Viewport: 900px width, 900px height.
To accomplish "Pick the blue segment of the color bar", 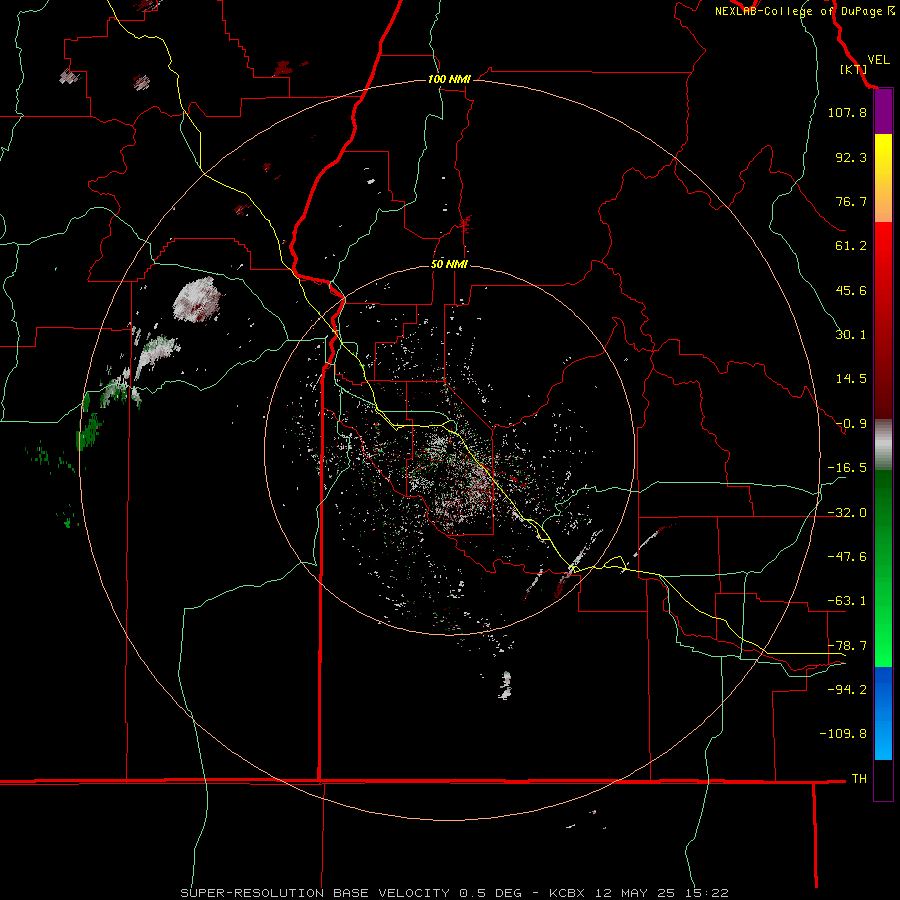I will 883,713.
